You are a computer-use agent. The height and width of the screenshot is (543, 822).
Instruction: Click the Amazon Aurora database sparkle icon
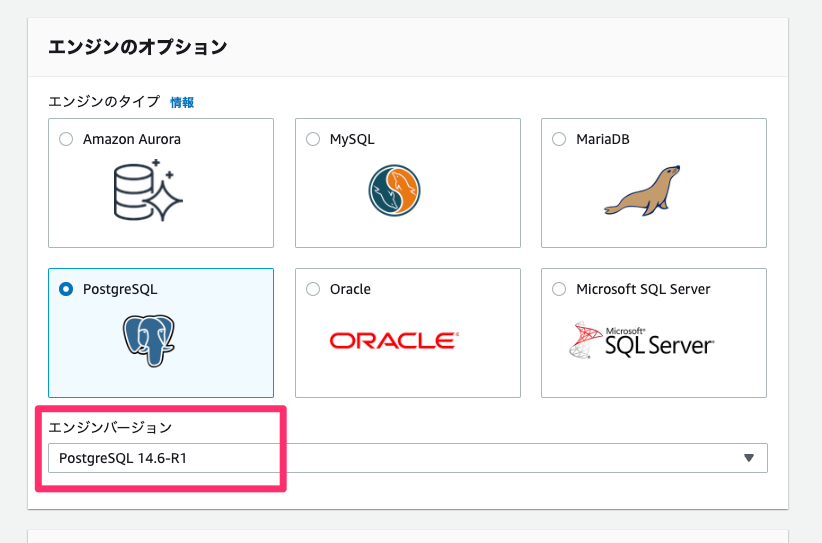pos(148,190)
